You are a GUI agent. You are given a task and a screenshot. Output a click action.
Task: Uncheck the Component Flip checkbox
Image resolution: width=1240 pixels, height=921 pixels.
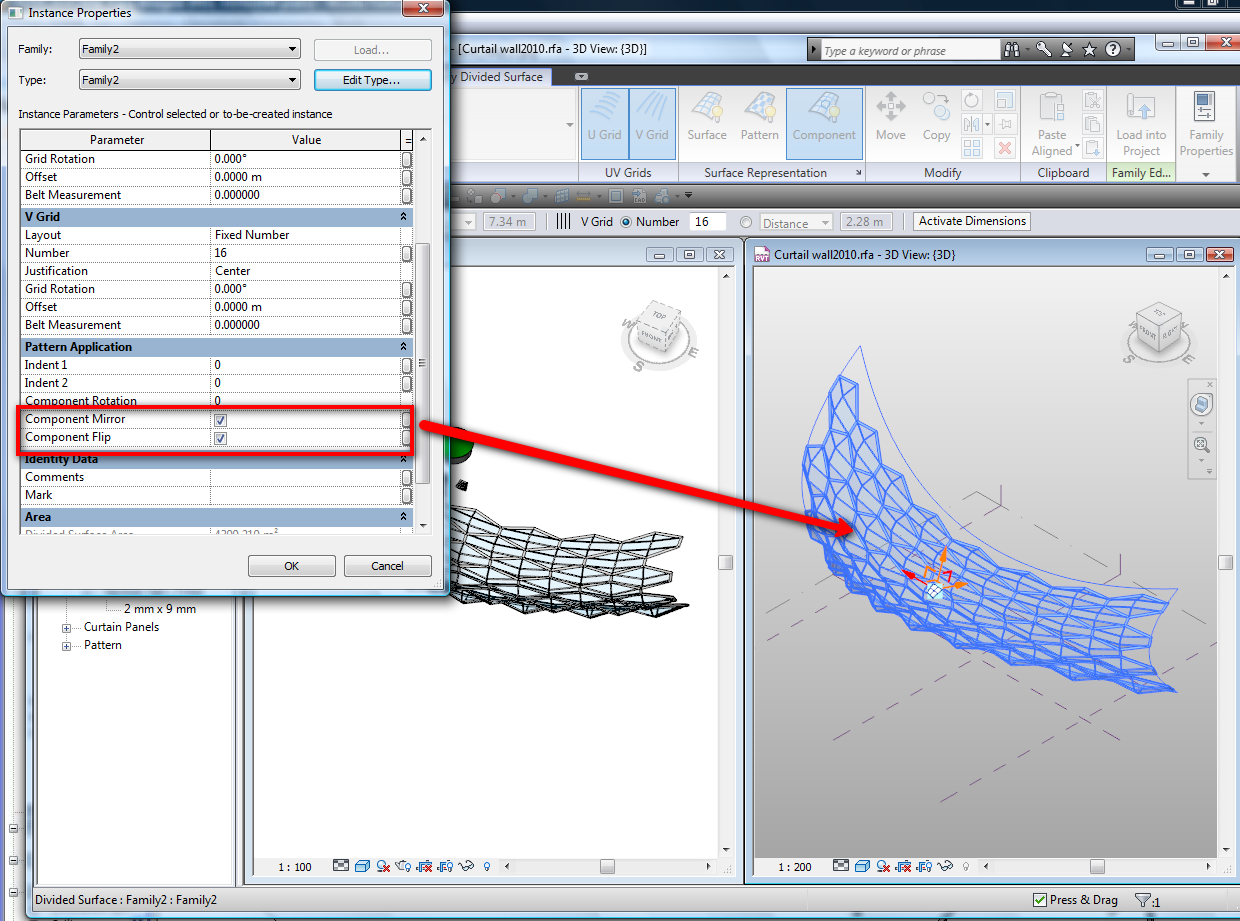(220, 438)
